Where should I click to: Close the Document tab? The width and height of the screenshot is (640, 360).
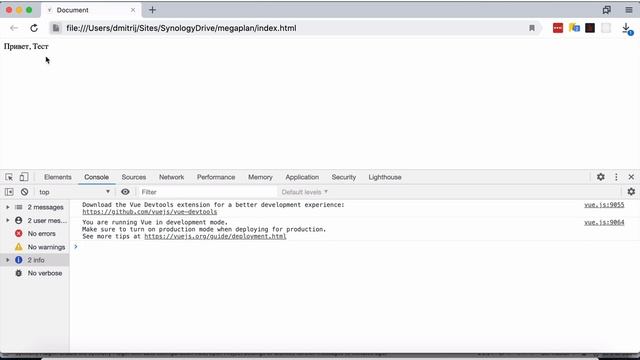click(x=133, y=10)
